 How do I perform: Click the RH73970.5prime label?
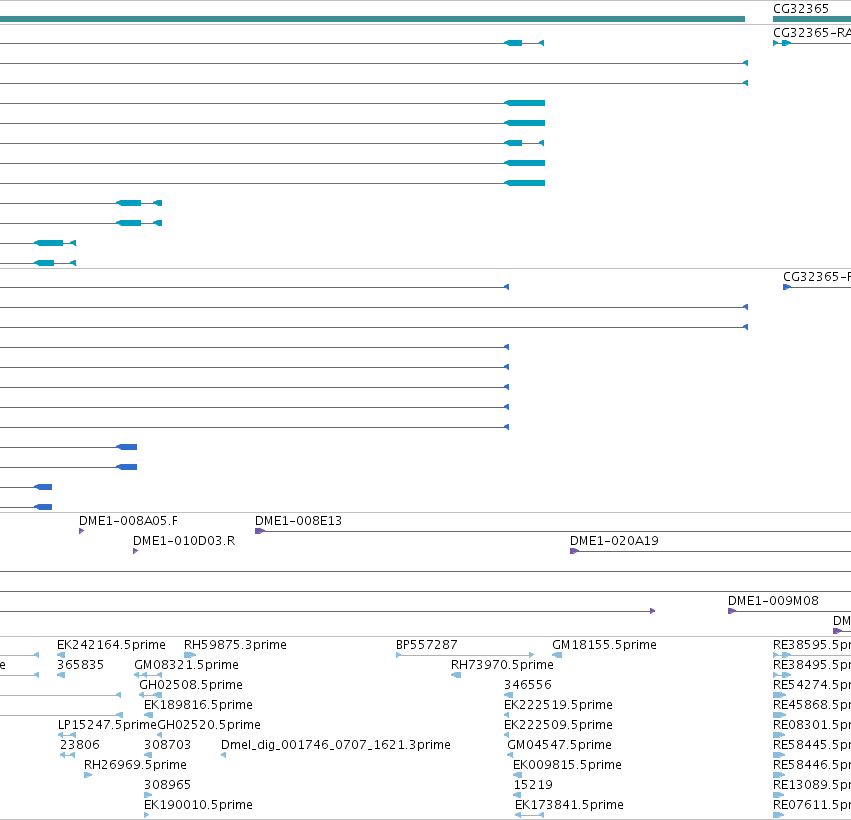[502, 665]
